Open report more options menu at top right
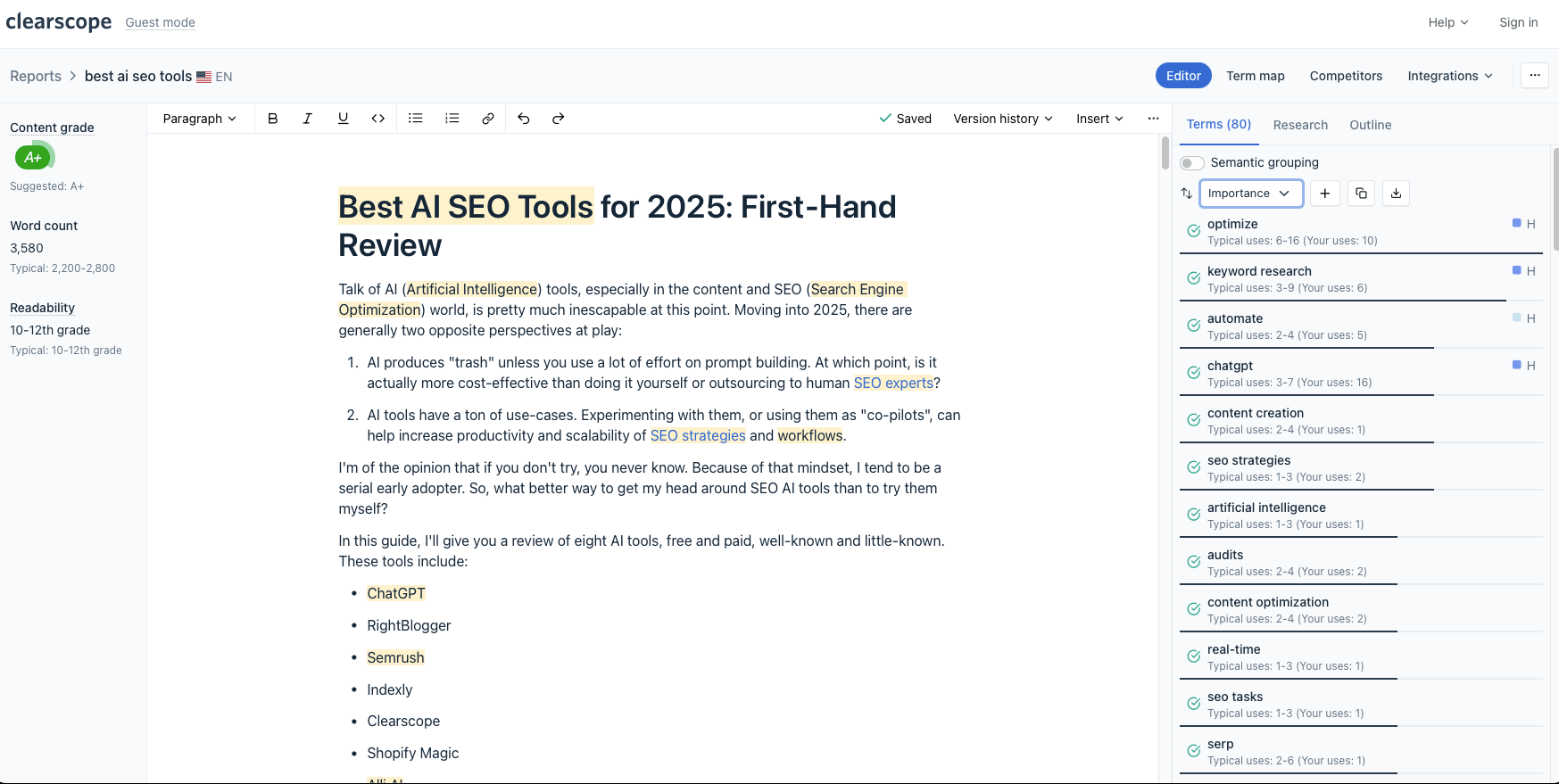Viewport: 1559px width, 784px height. [x=1535, y=76]
